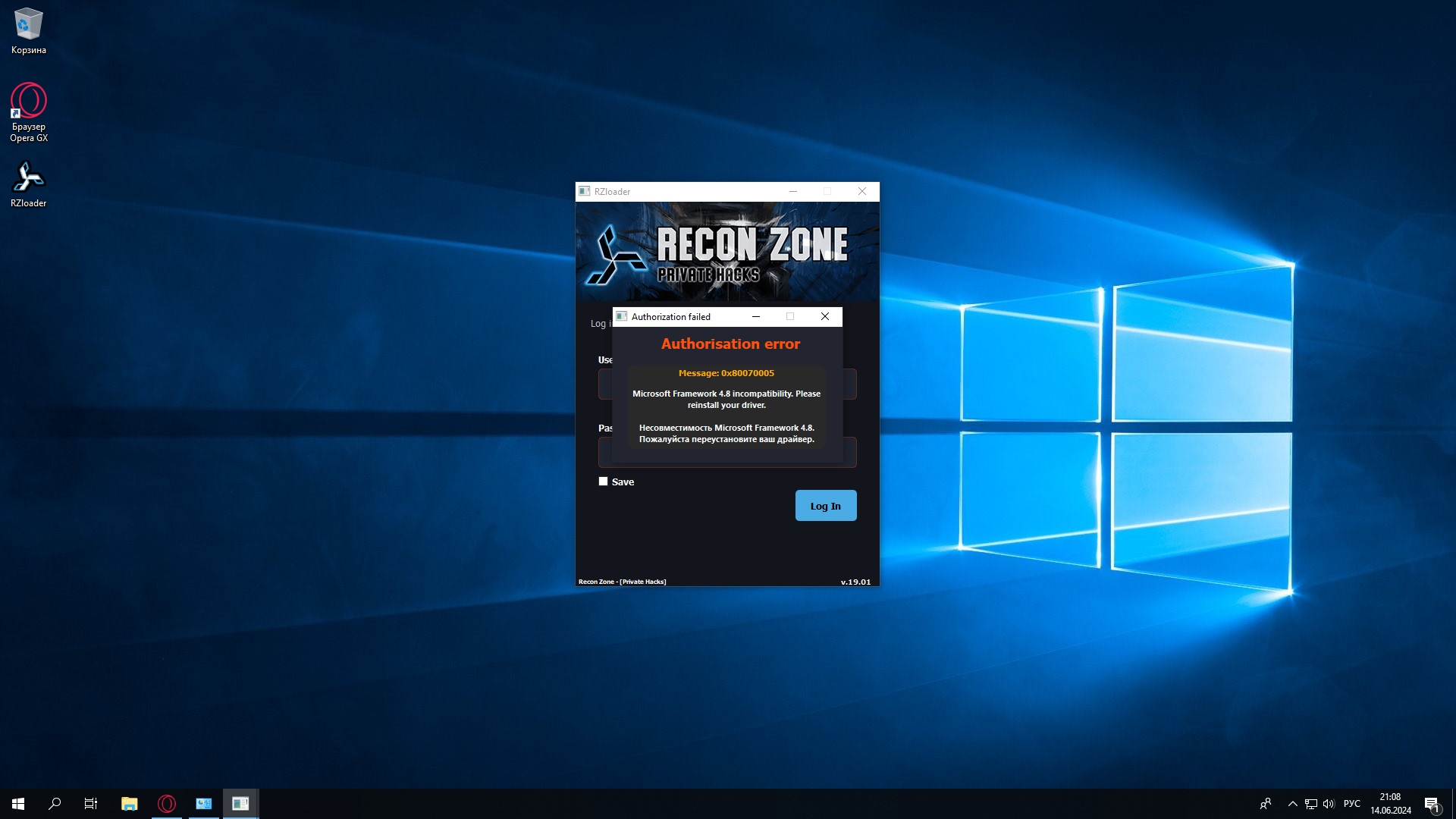This screenshot has height=819, width=1456.
Task: Minimize the Authorization failed dialog
Action: click(756, 316)
